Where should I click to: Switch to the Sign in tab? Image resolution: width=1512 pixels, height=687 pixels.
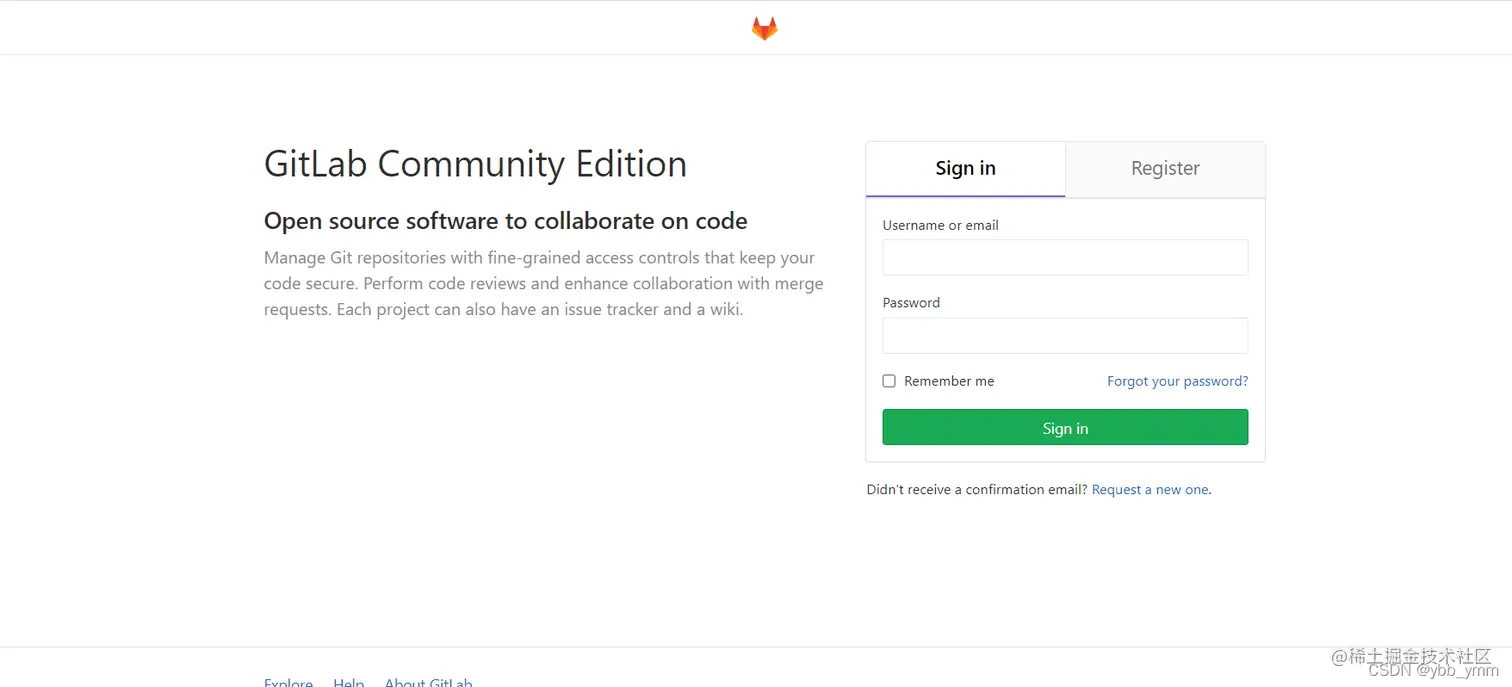pyautogui.click(x=965, y=169)
